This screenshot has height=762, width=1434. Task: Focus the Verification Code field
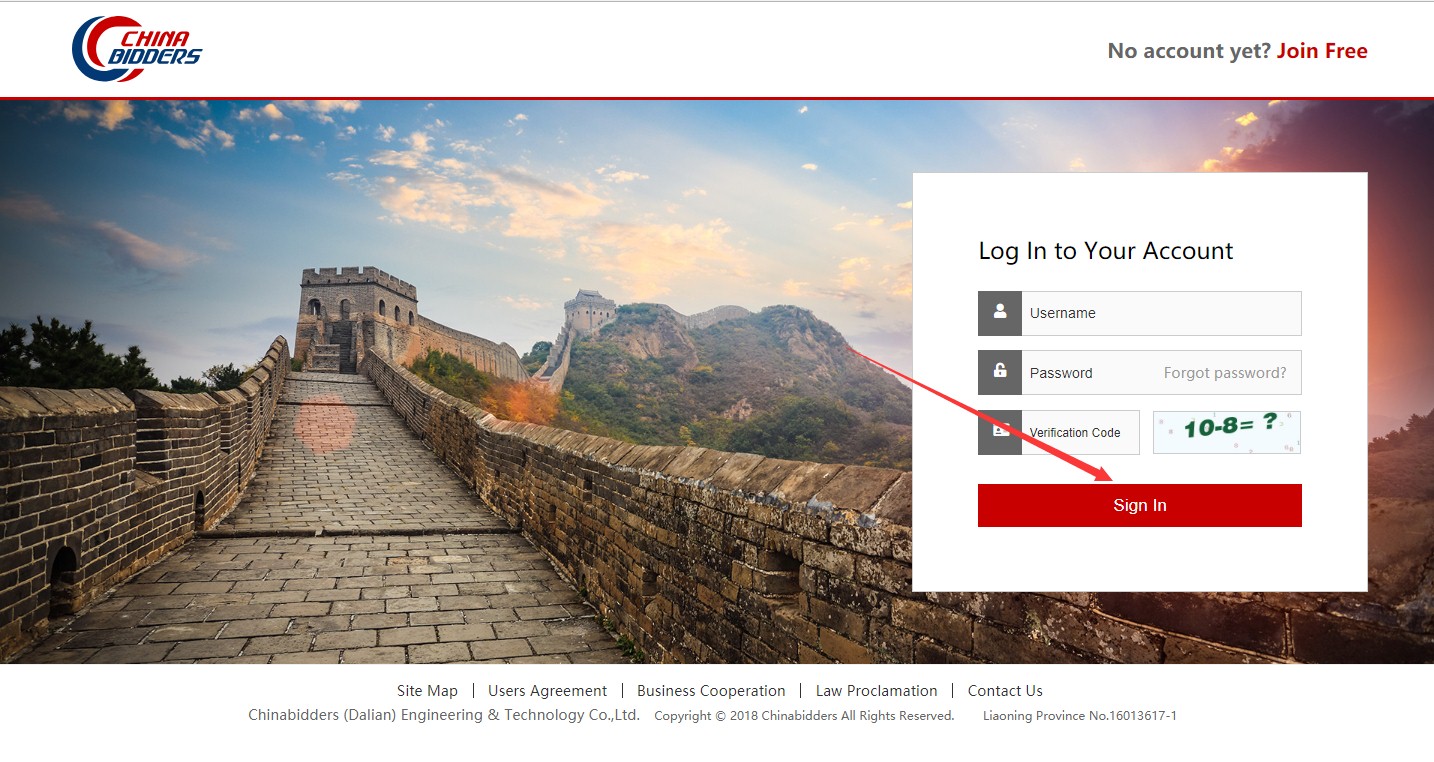click(1080, 432)
